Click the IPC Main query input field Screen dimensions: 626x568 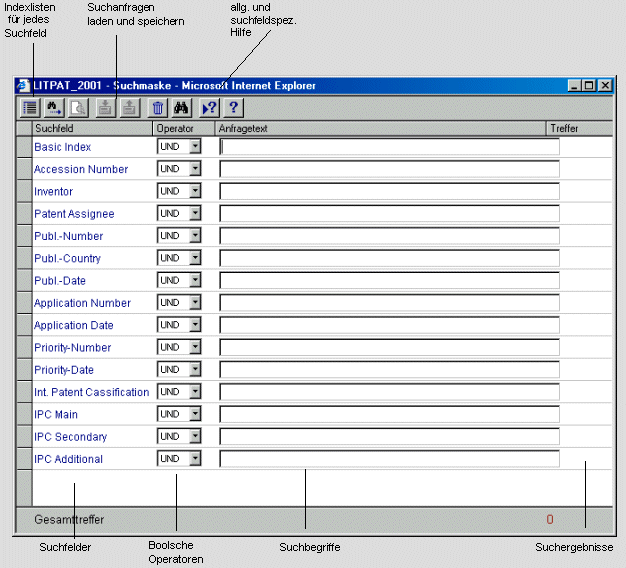(x=389, y=414)
